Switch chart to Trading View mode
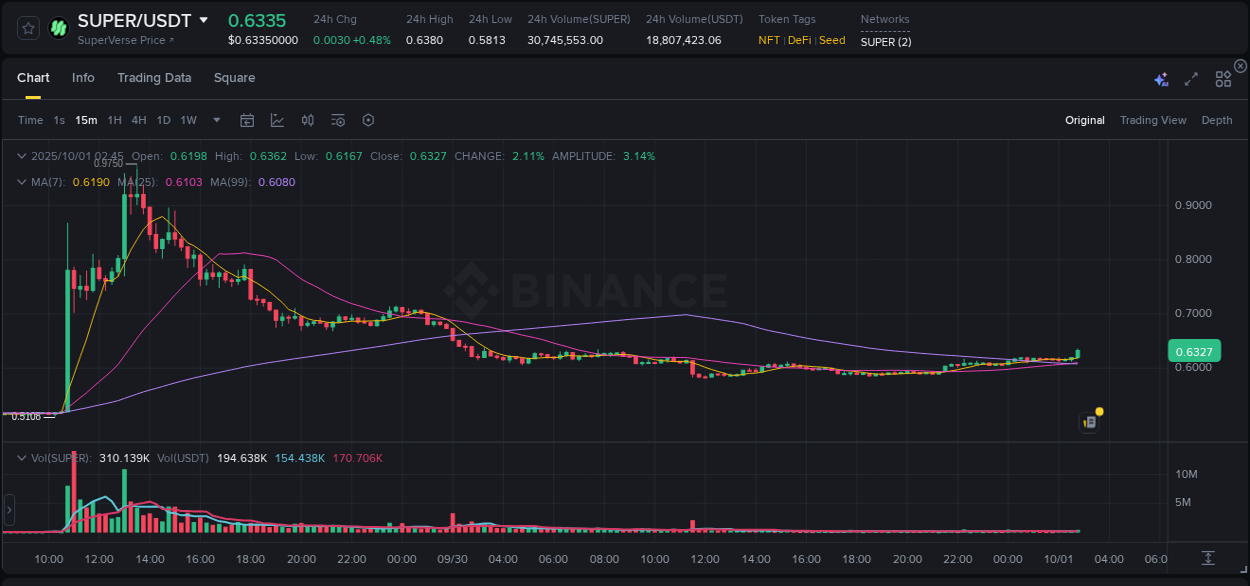 1153,120
